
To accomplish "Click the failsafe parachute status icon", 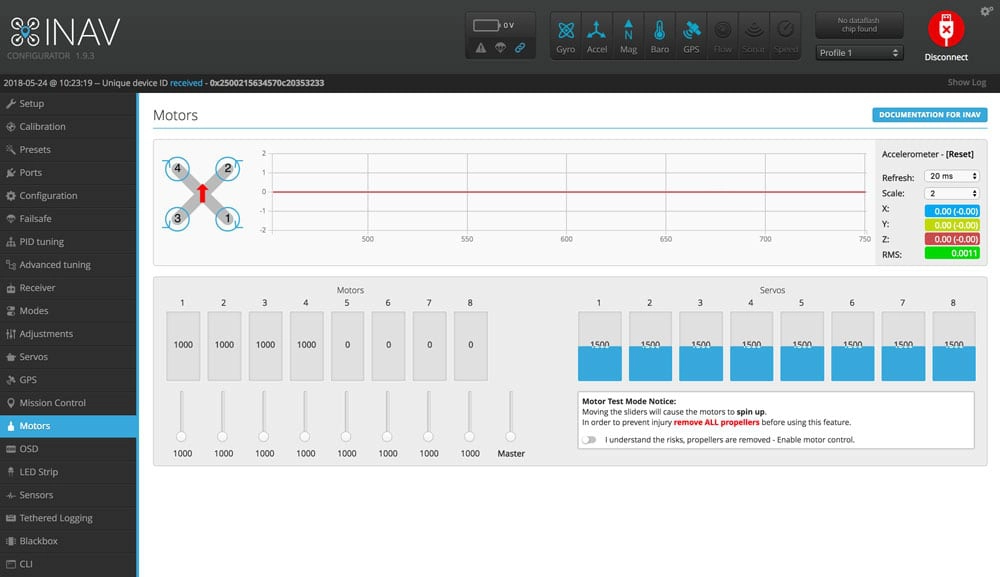I will click(501, 48).
